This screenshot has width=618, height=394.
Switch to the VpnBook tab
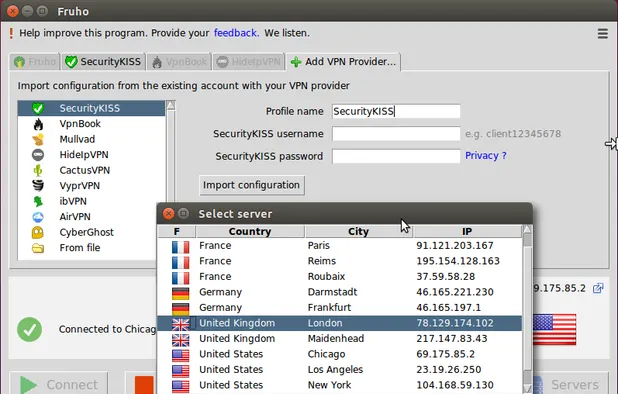coord(179,62)
